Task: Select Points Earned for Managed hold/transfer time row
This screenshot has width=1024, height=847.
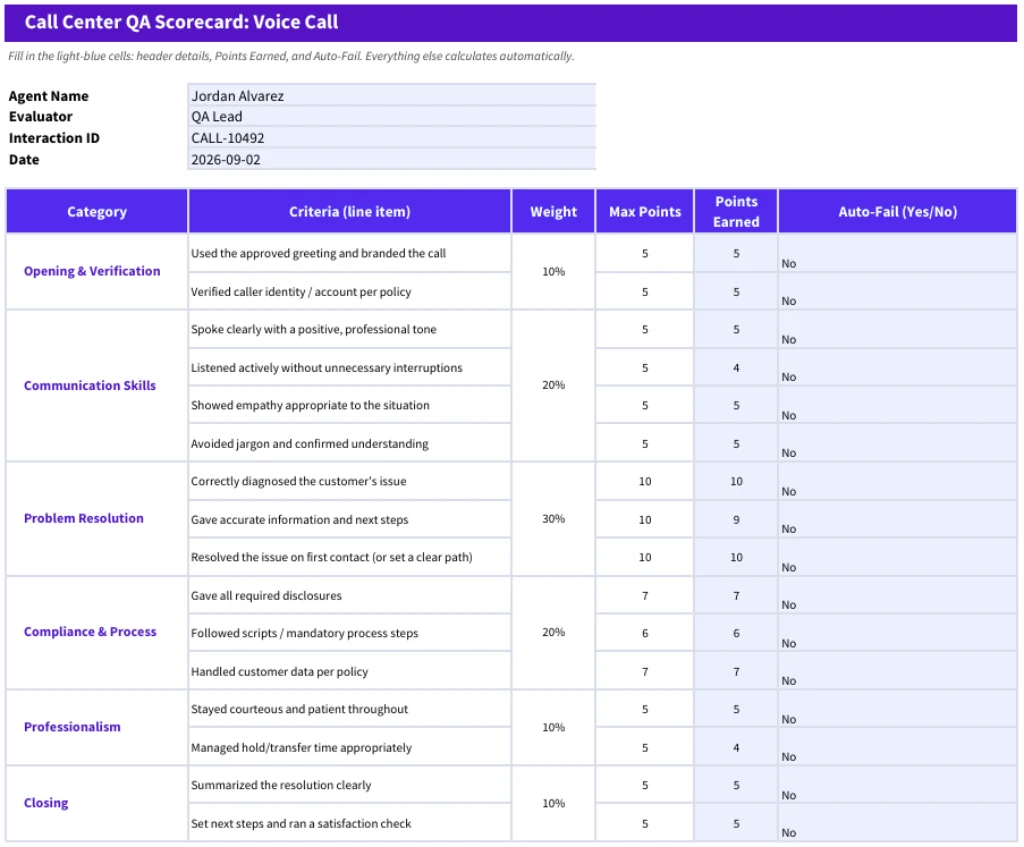Action: point(736,748)
